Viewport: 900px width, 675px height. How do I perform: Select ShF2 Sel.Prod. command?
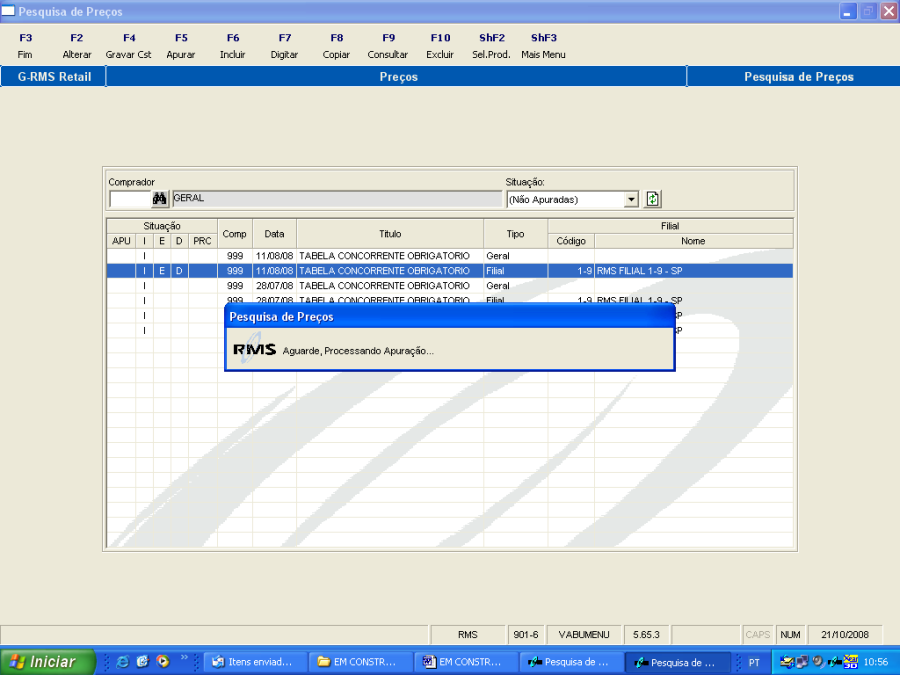click(x=492, y=46)
